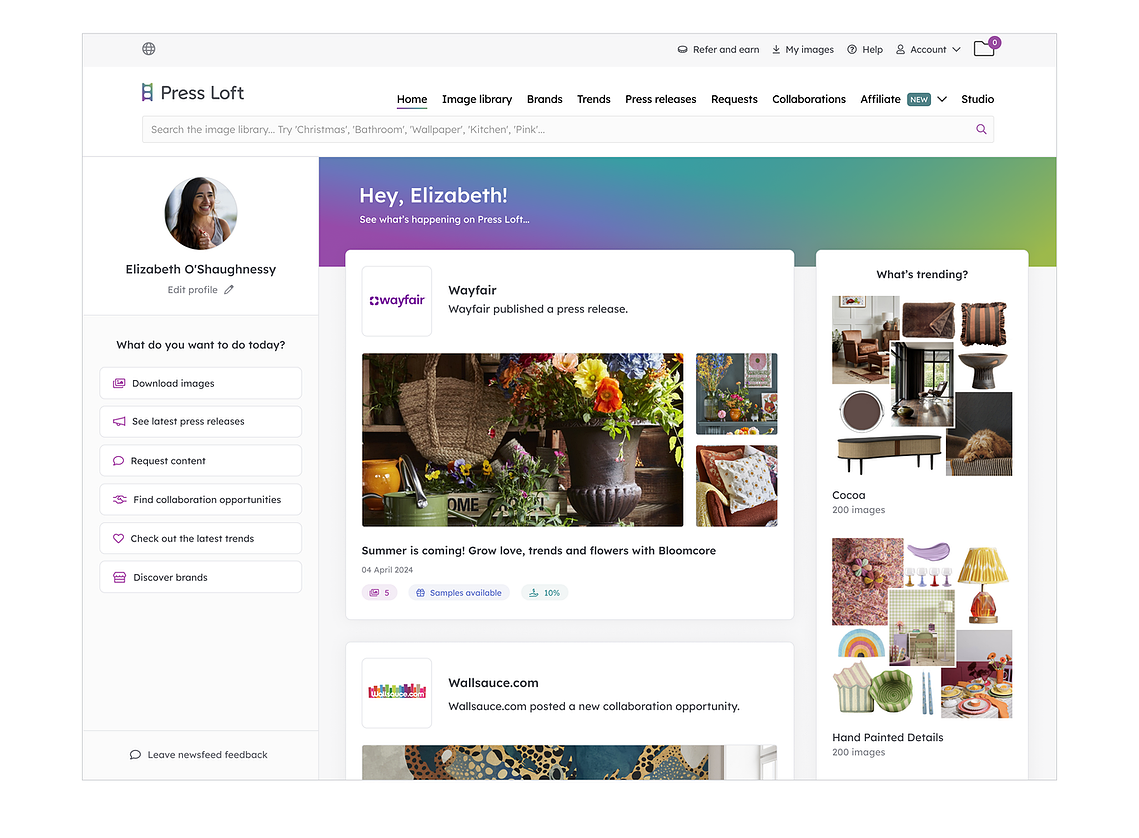
Task: Open the Collaborations menu item
Action: click(x=808, y=99)
